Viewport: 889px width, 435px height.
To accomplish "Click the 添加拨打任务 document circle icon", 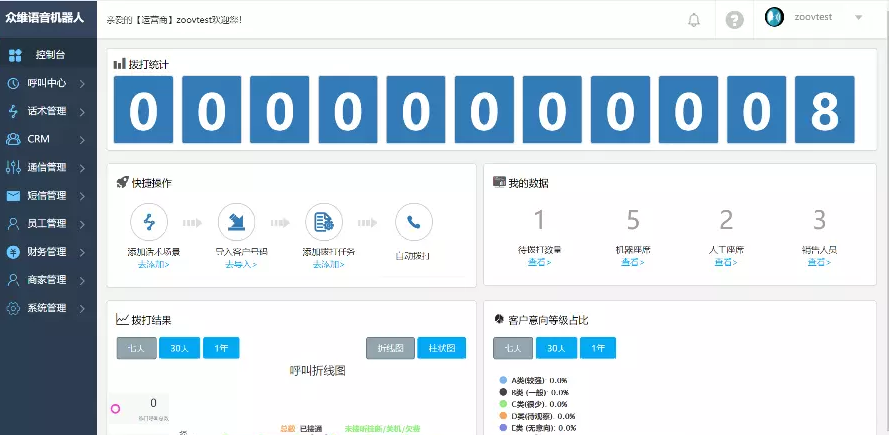I will pyautogui.click(x=324, y=222).
